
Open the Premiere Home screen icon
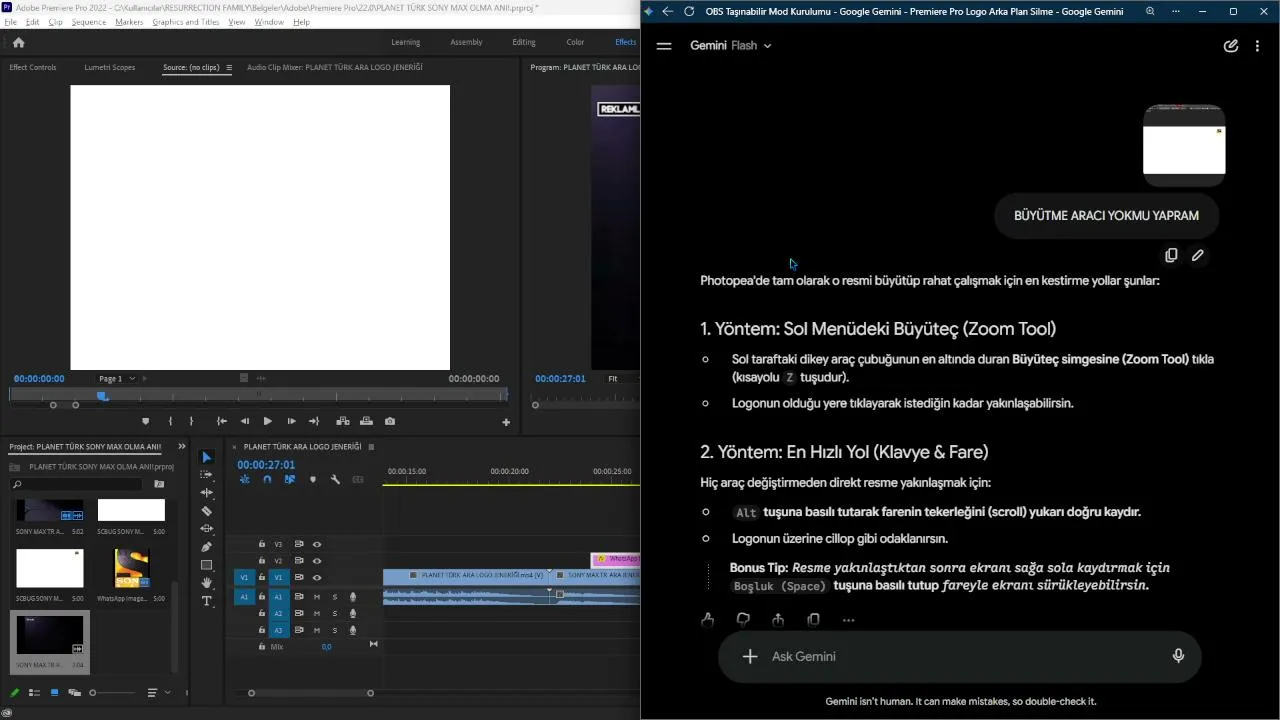[18, 42]
